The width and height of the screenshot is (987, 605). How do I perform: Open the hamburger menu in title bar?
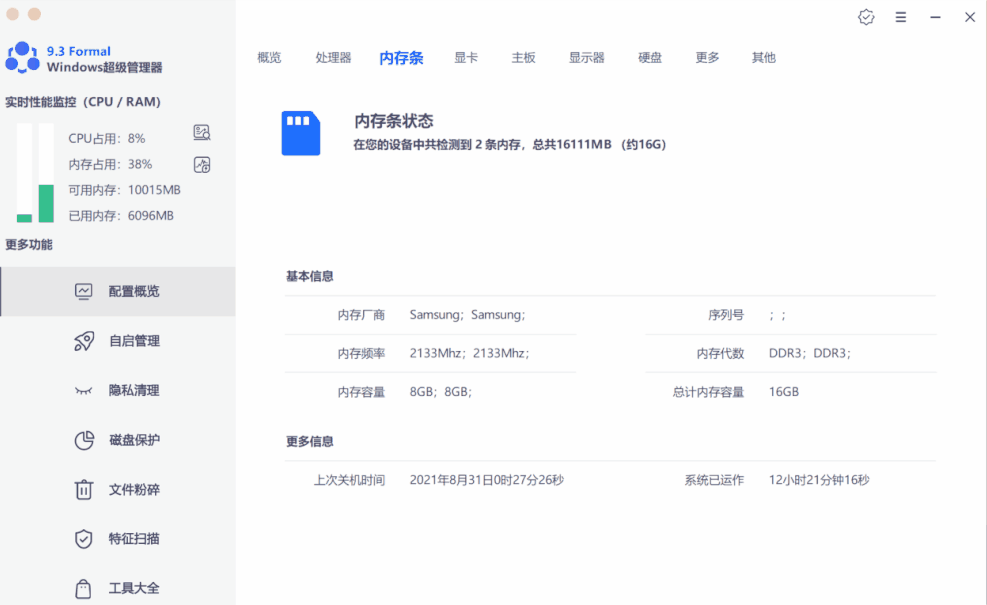pos(901,18)
